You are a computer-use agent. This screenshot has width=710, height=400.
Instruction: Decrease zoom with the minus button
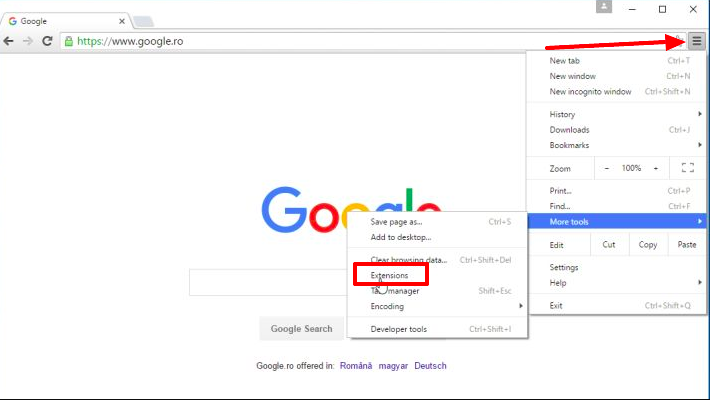click(x=606, y=168)
